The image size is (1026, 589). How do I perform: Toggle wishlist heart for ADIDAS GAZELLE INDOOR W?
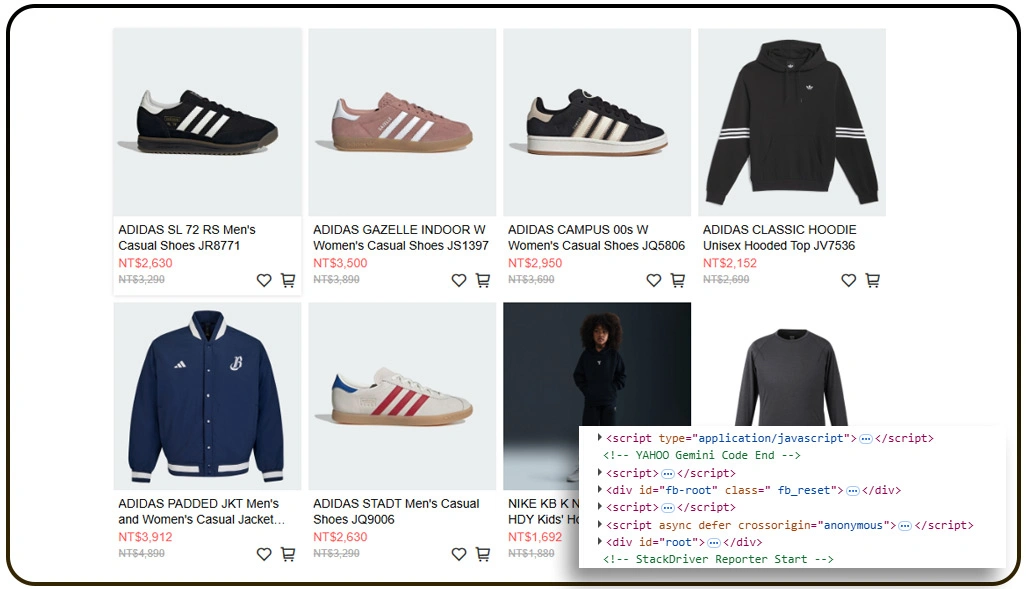click(x=459, y=281)
